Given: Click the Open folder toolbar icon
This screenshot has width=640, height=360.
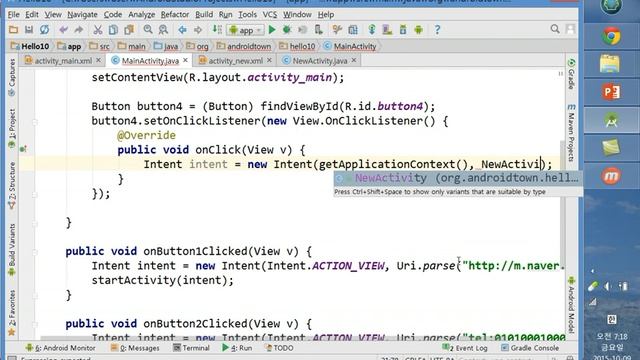Looking at the screenshot, I should [x=13, y=30].
